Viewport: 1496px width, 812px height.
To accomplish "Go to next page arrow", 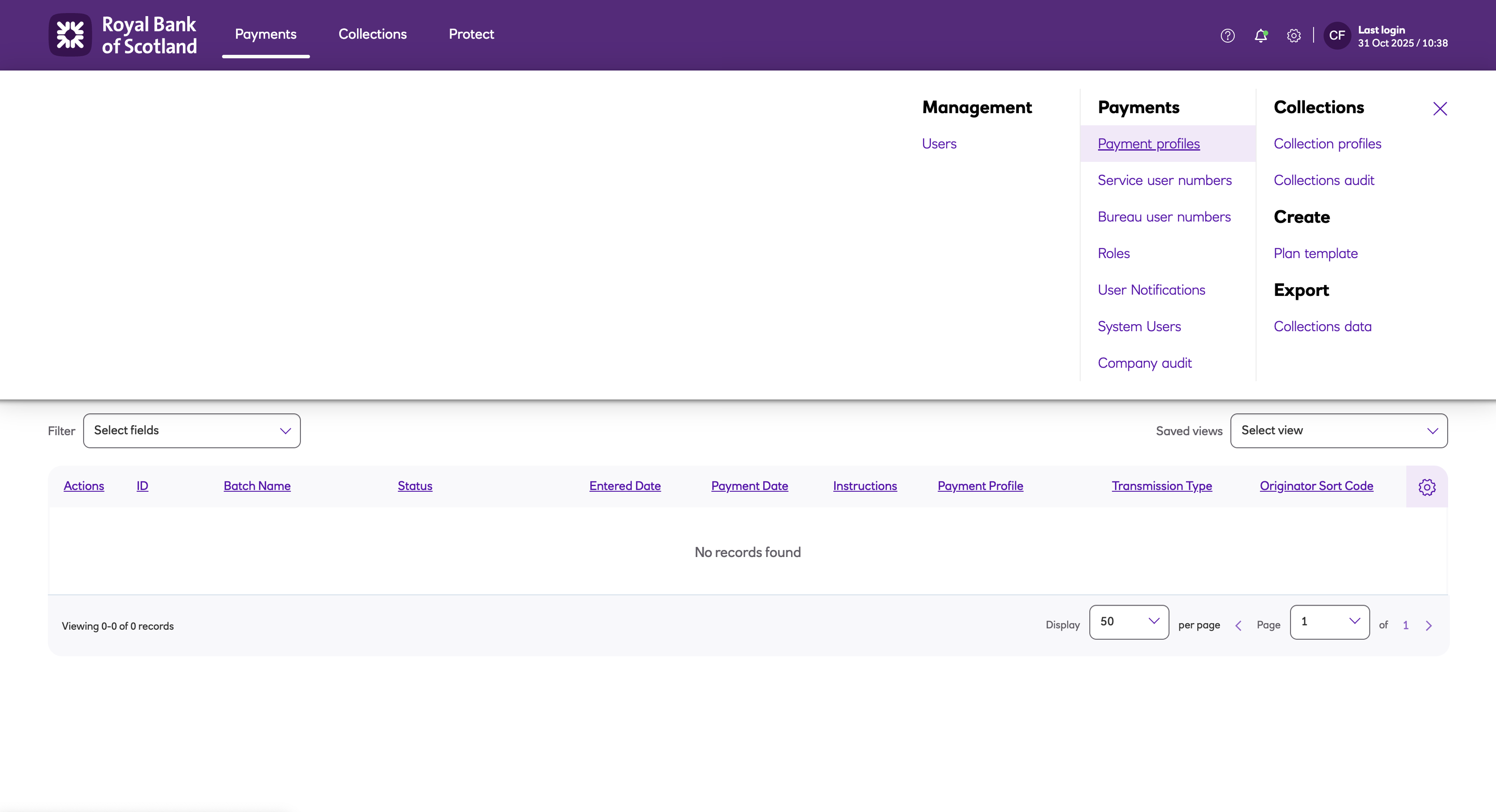I will (1429, 625).
